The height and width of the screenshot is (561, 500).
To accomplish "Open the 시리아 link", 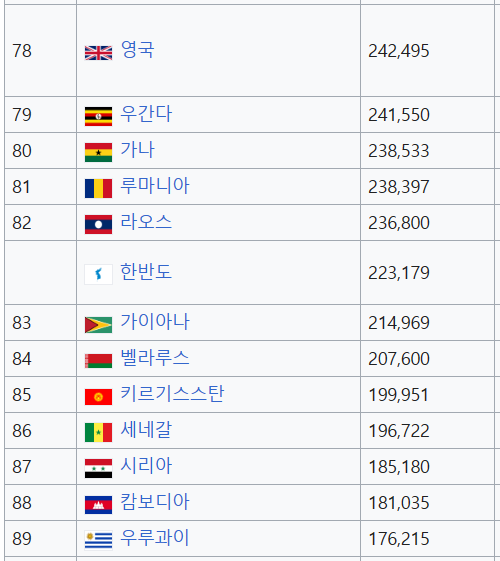I will [x=146, y=466].
